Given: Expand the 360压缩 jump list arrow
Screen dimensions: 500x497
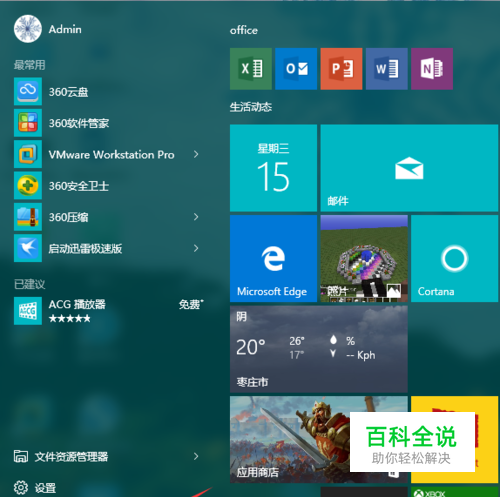Looking at the screenshot, I should click(196, 217).
